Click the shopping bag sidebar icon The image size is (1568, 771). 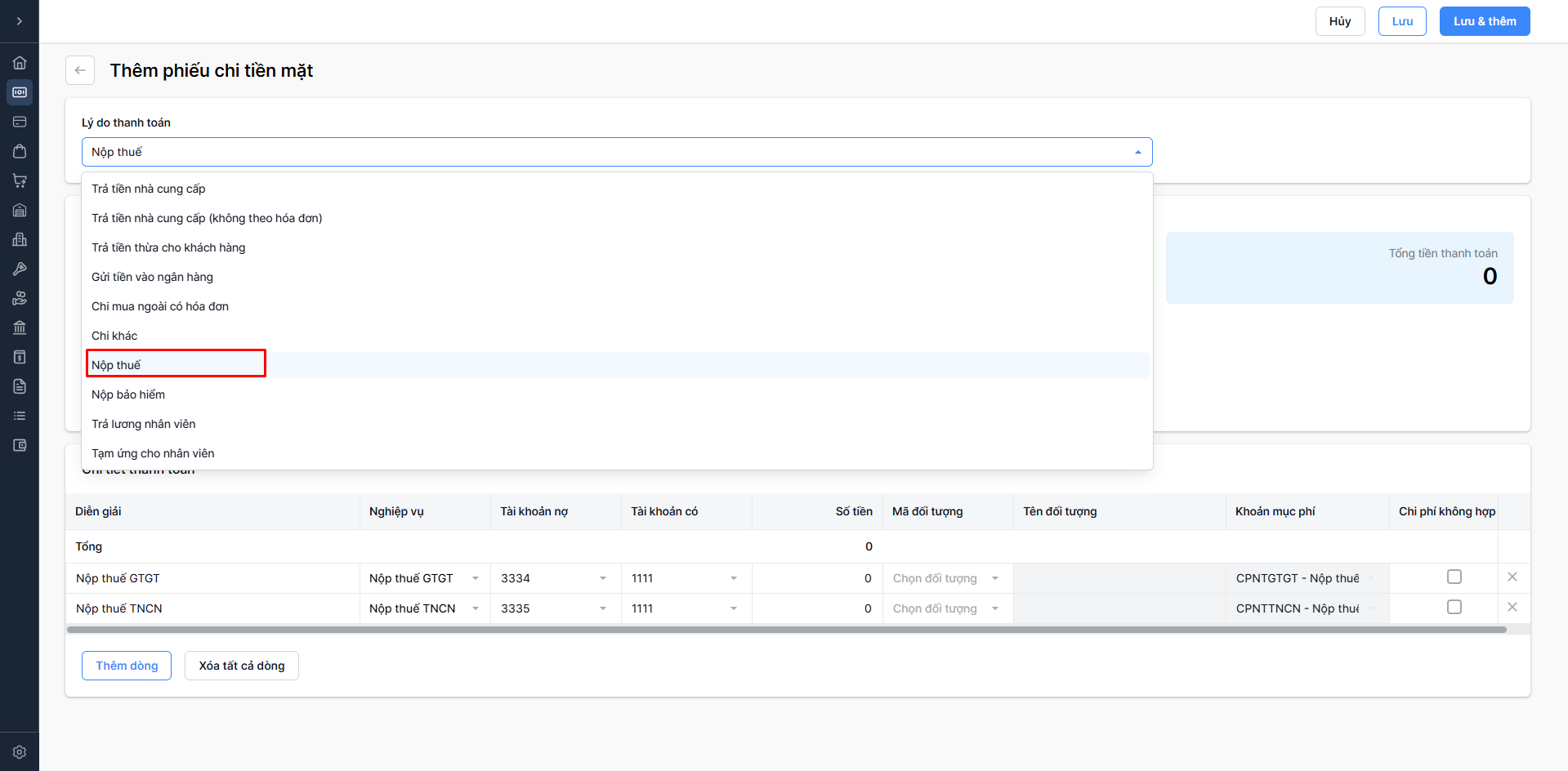tap(20, 151)
